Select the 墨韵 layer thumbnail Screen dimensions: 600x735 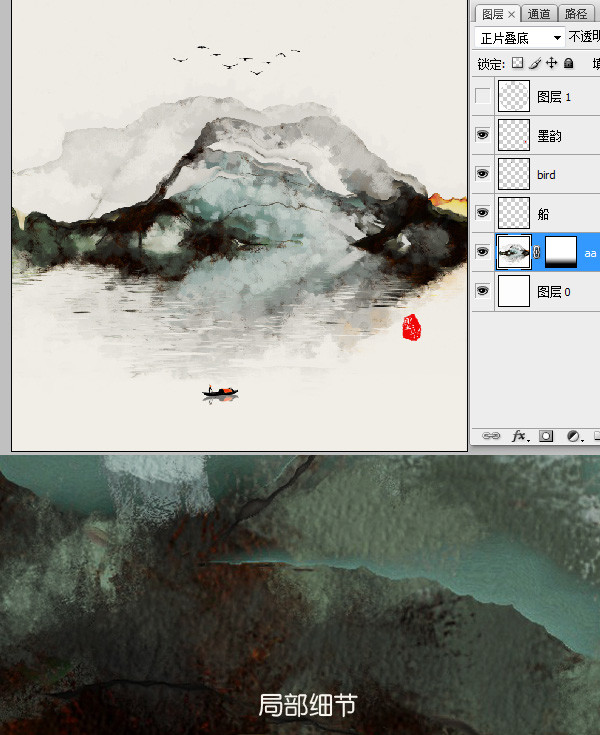[x=514, y=135]
